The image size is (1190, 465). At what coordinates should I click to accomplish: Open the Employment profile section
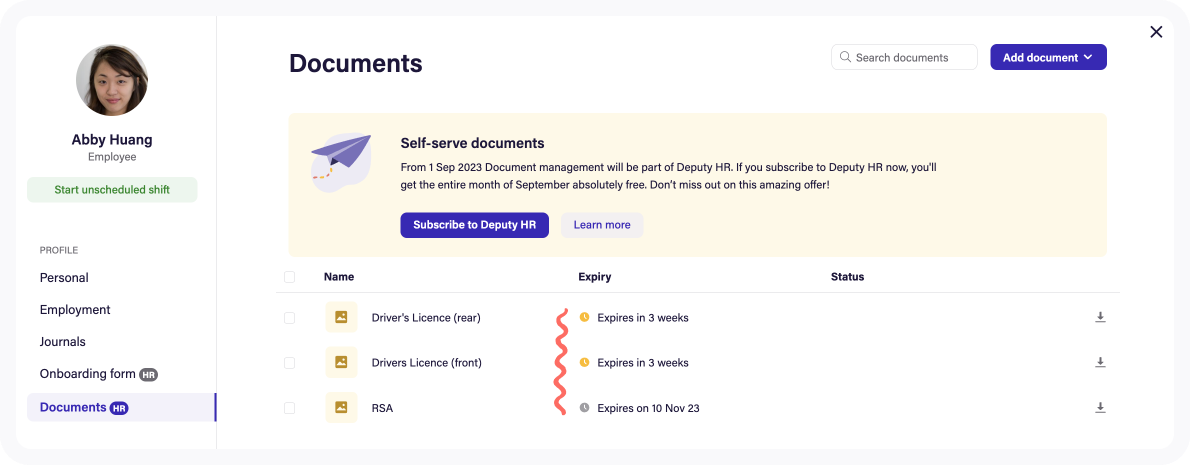tap(75, 309)
